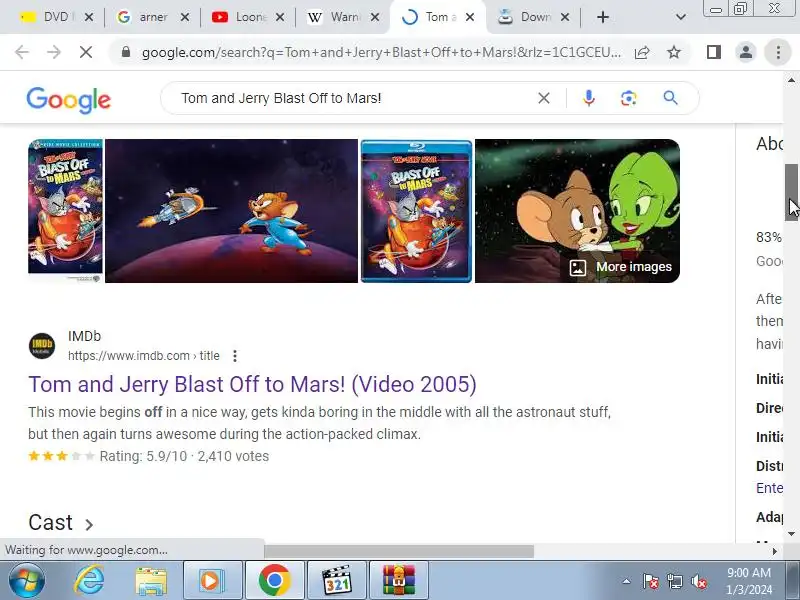Open Windows Media Player taskbar icon
The width and height of the screenshot is (800, 600).
click(x=212, y=581)
